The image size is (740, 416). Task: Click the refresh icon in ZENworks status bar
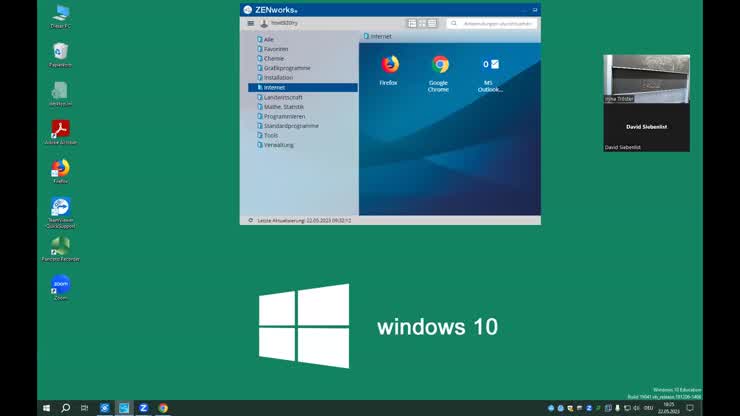click(251, 221)
